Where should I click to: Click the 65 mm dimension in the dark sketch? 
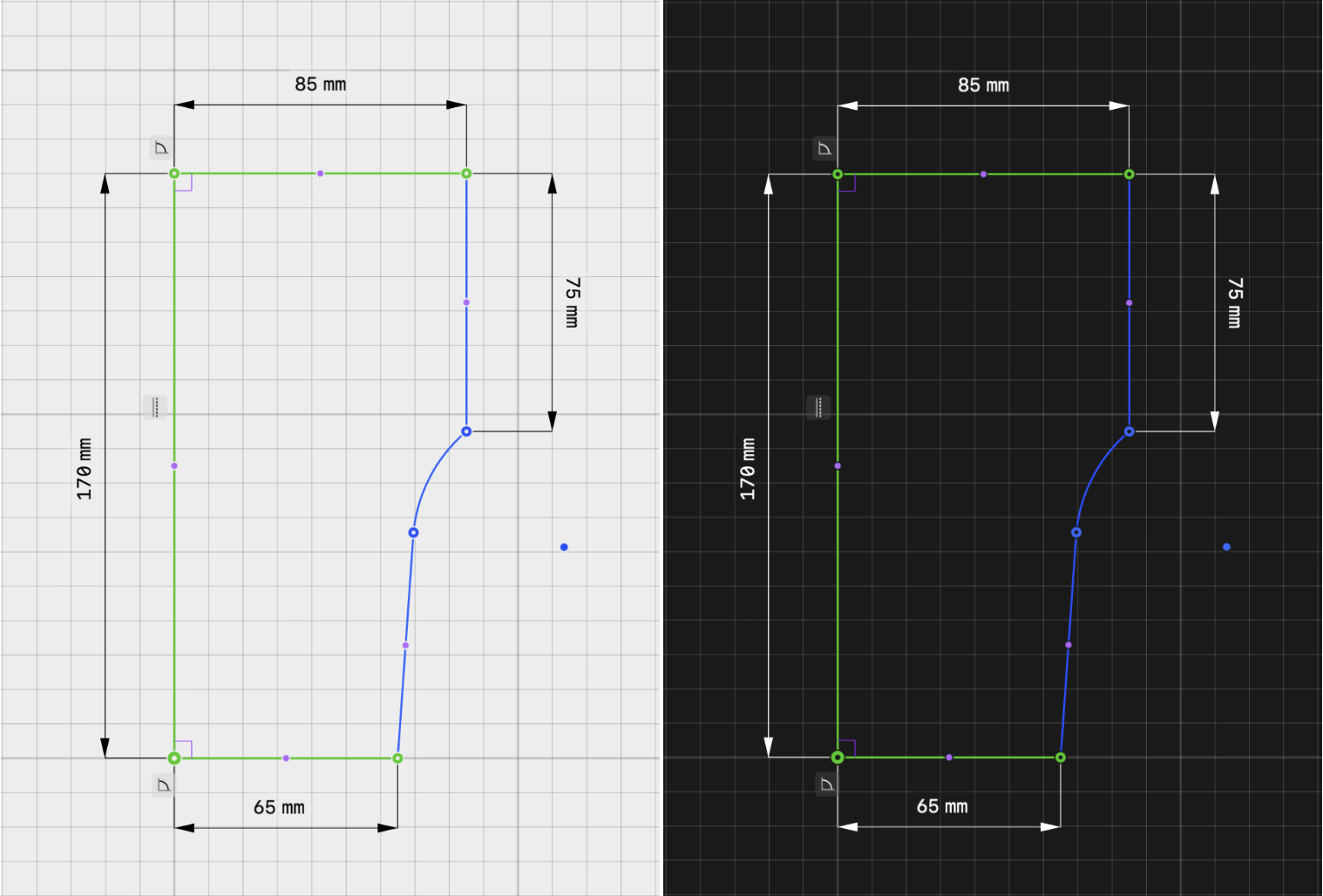tap(942, 807)
